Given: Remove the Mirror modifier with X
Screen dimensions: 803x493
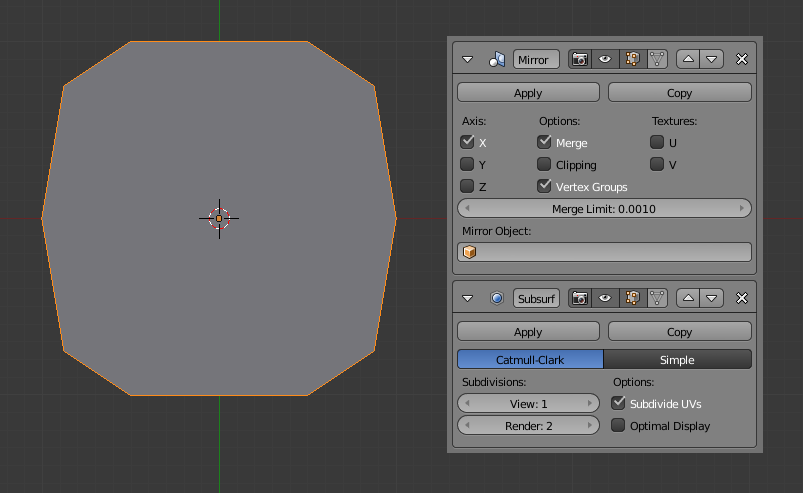Looking at the screenshot, I should coord(742,59).
